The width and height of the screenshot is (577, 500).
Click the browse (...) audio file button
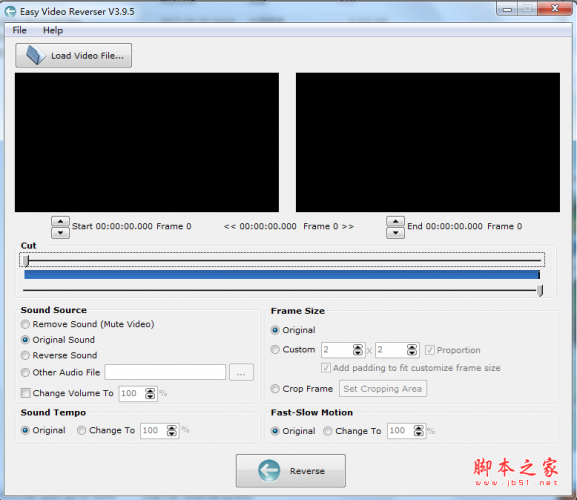pyautogui.click(x=241, y=372)
